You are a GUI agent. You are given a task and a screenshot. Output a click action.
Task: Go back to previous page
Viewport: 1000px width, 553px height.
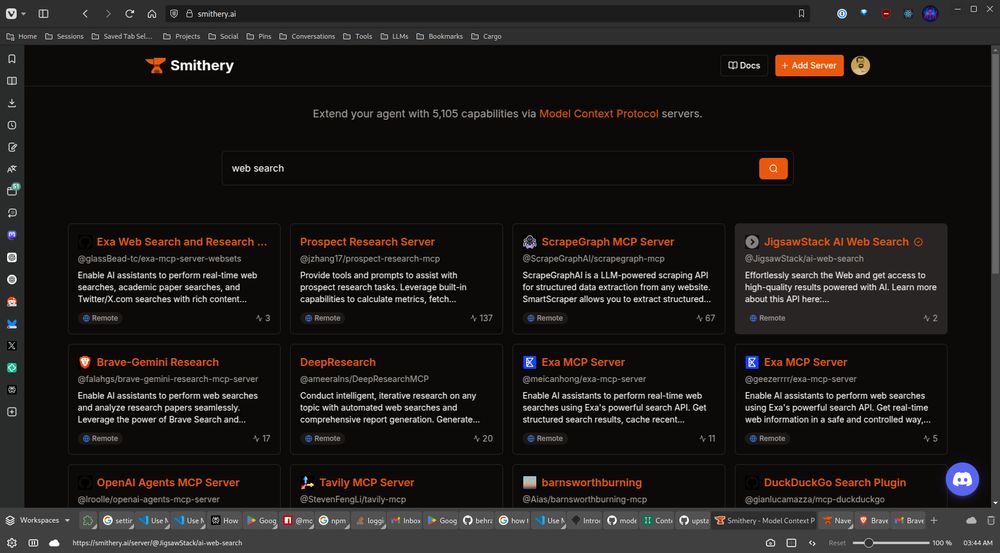click(x=85, y=13)
